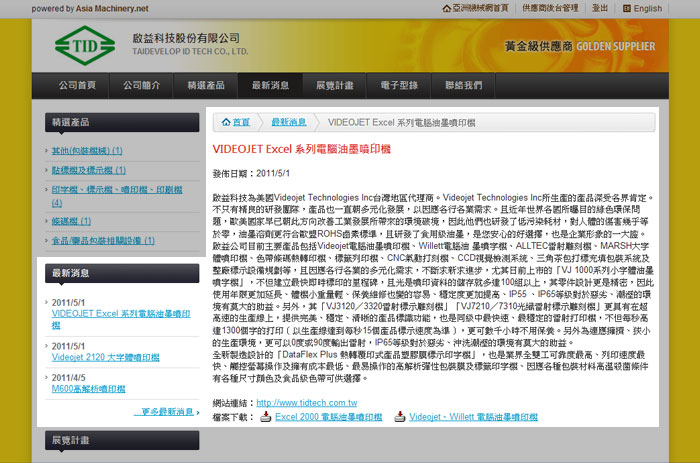Click the 啟益科技股份有限公司 company name
700x463 pixels.
coord(186,38)
